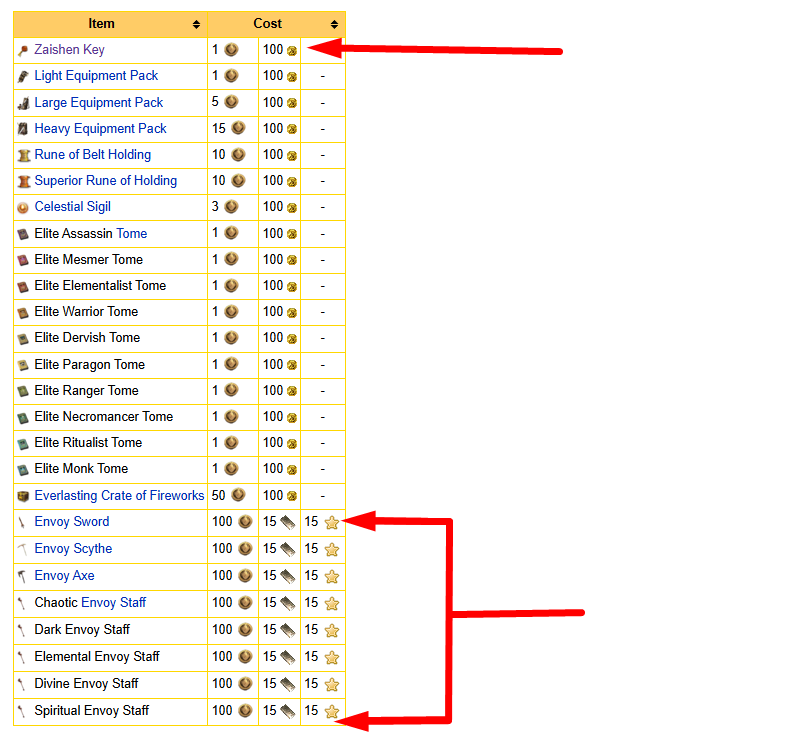Image resolution: width=795 pixels, height=736 pixels.
Task: Click the Elite Warrior Tome book icon
Action: [x=23, y=313]
